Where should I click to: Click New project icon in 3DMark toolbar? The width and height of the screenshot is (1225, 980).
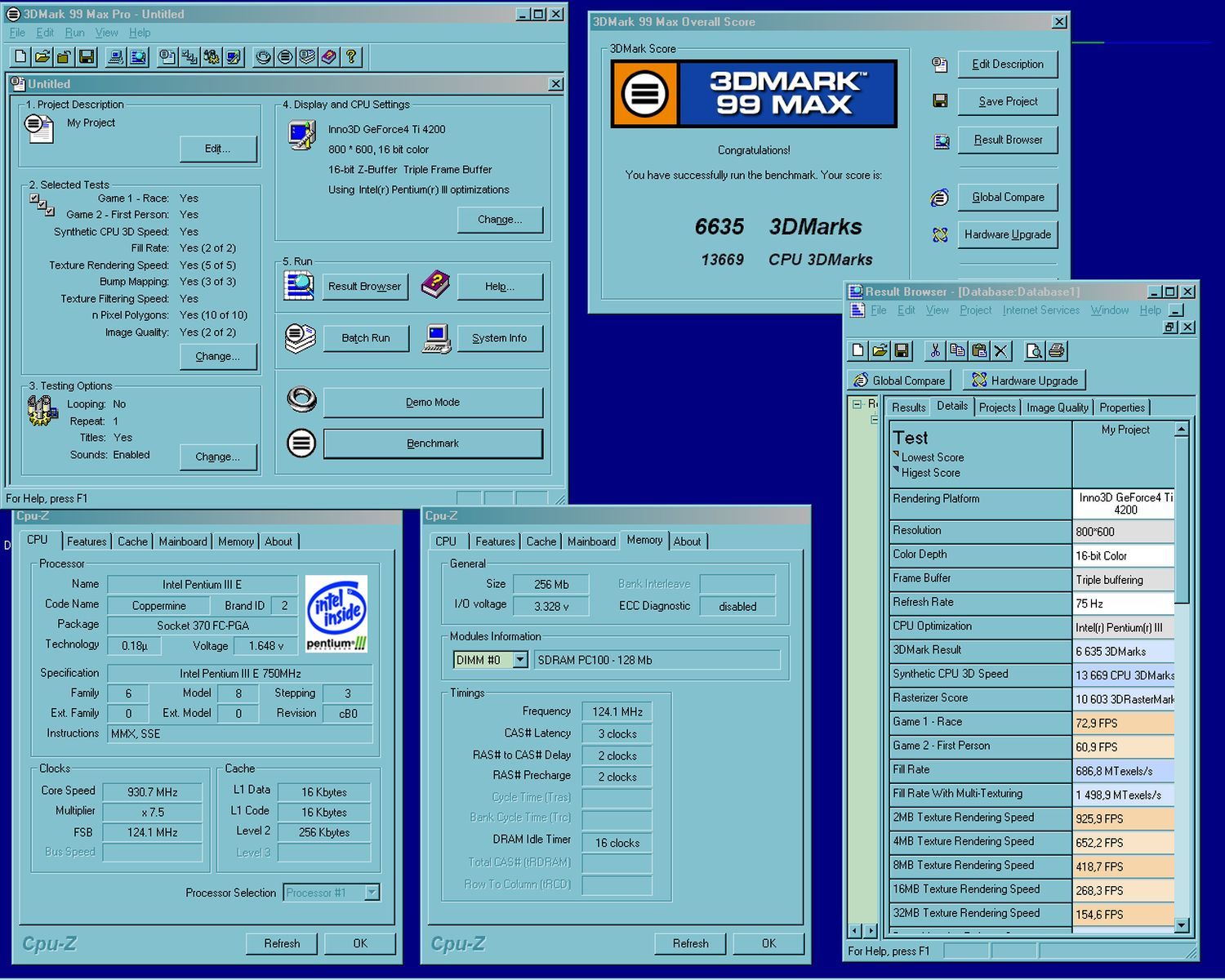pyautogui.click(x=20, y=57)
